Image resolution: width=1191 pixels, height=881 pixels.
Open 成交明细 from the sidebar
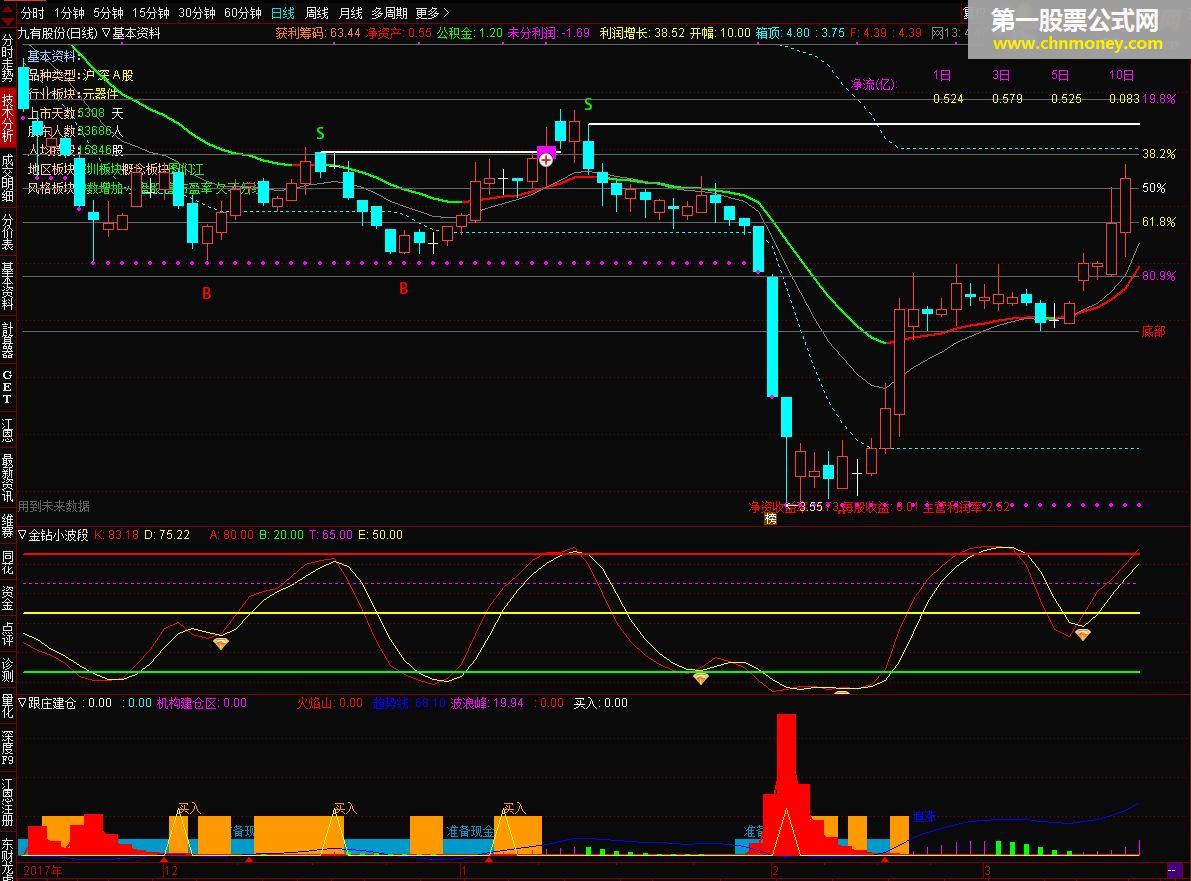coord(8,178)
